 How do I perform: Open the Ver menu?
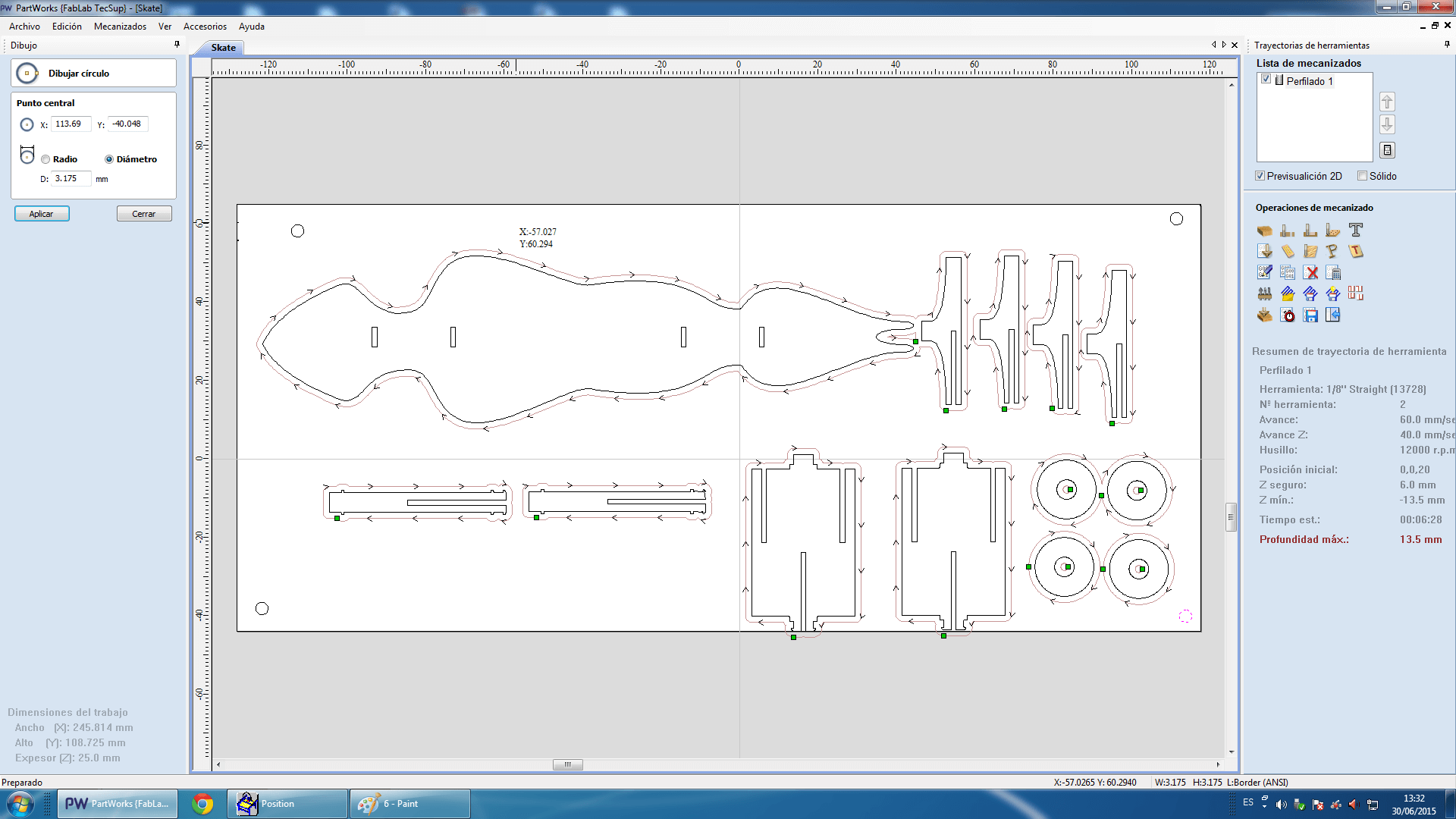(x=165, y=27)
